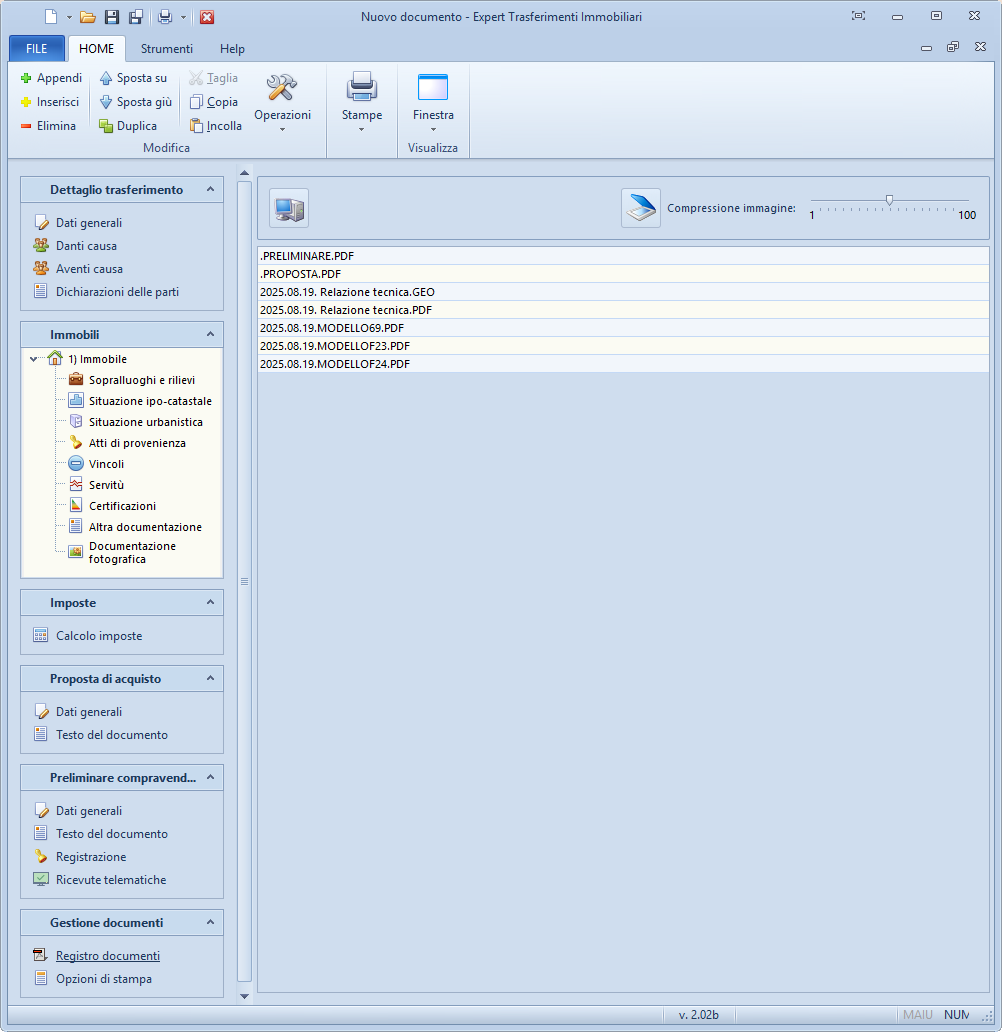Collapse the 1) Immobile tree node
The width and height of the screenshot is (1002, 1032).
[x=34, y=359]
